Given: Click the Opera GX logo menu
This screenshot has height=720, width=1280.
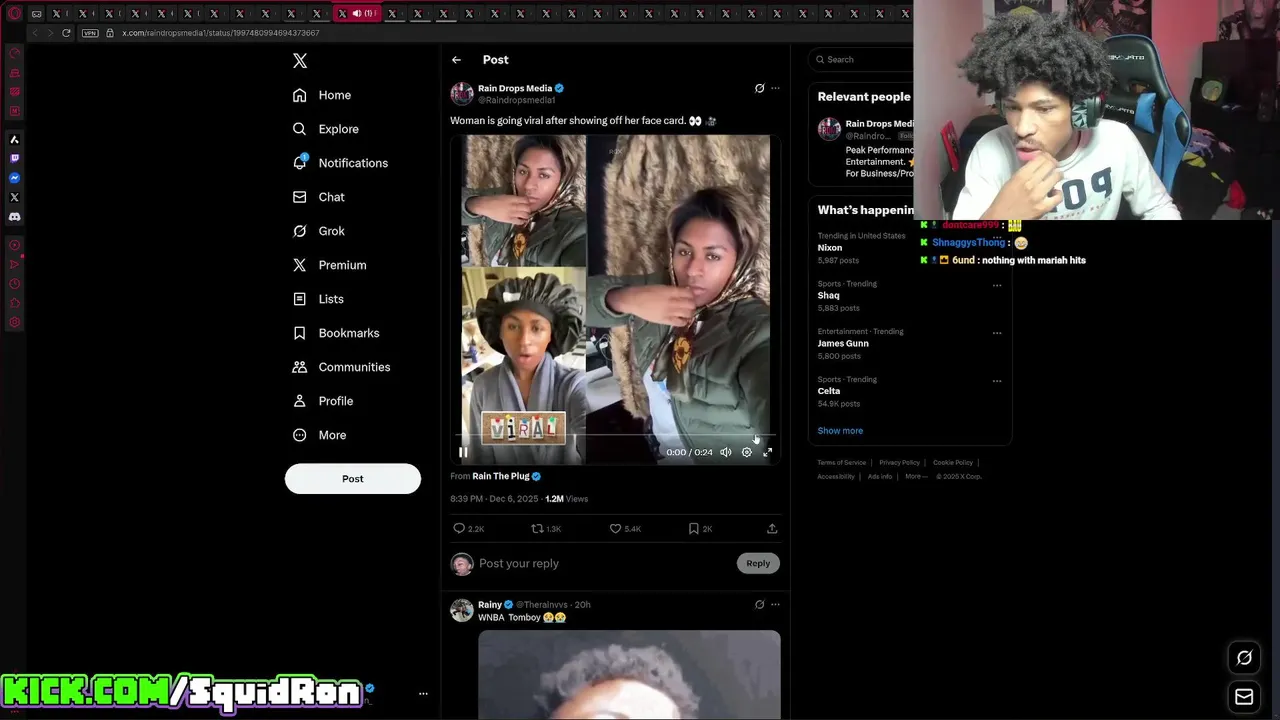Looking at the screenshot, I should pos(14,13).
